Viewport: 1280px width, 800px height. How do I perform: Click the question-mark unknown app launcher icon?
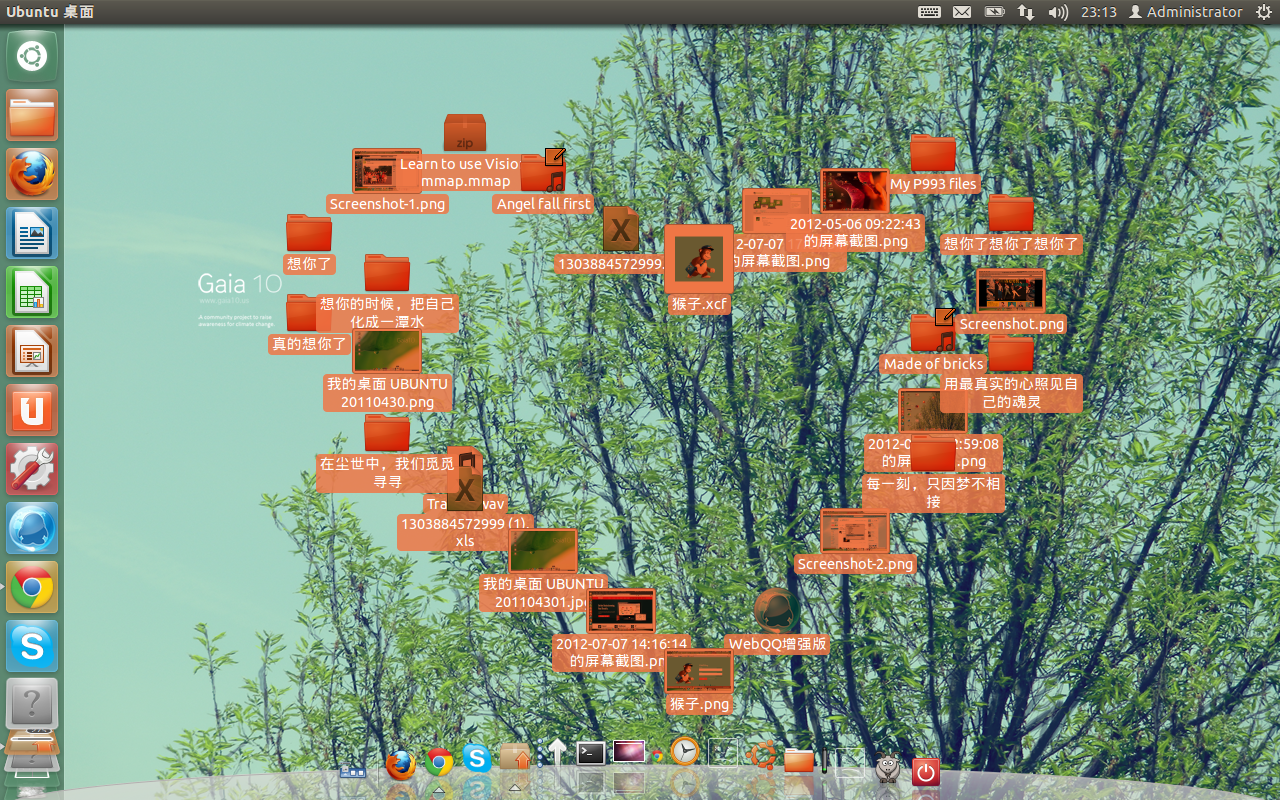click(x=32, y=705)
